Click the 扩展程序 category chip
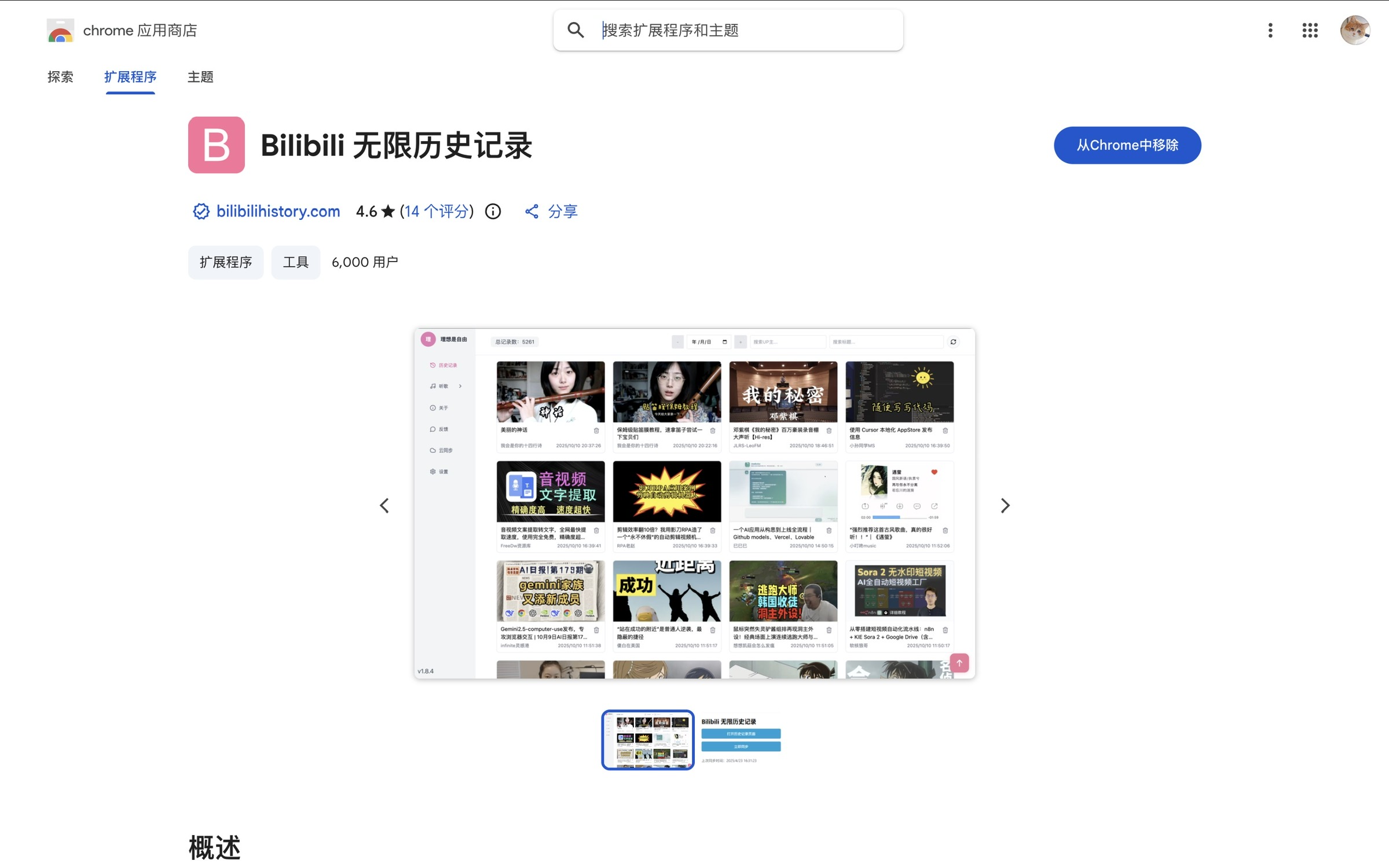1389x868 pixels. [226, 262]
